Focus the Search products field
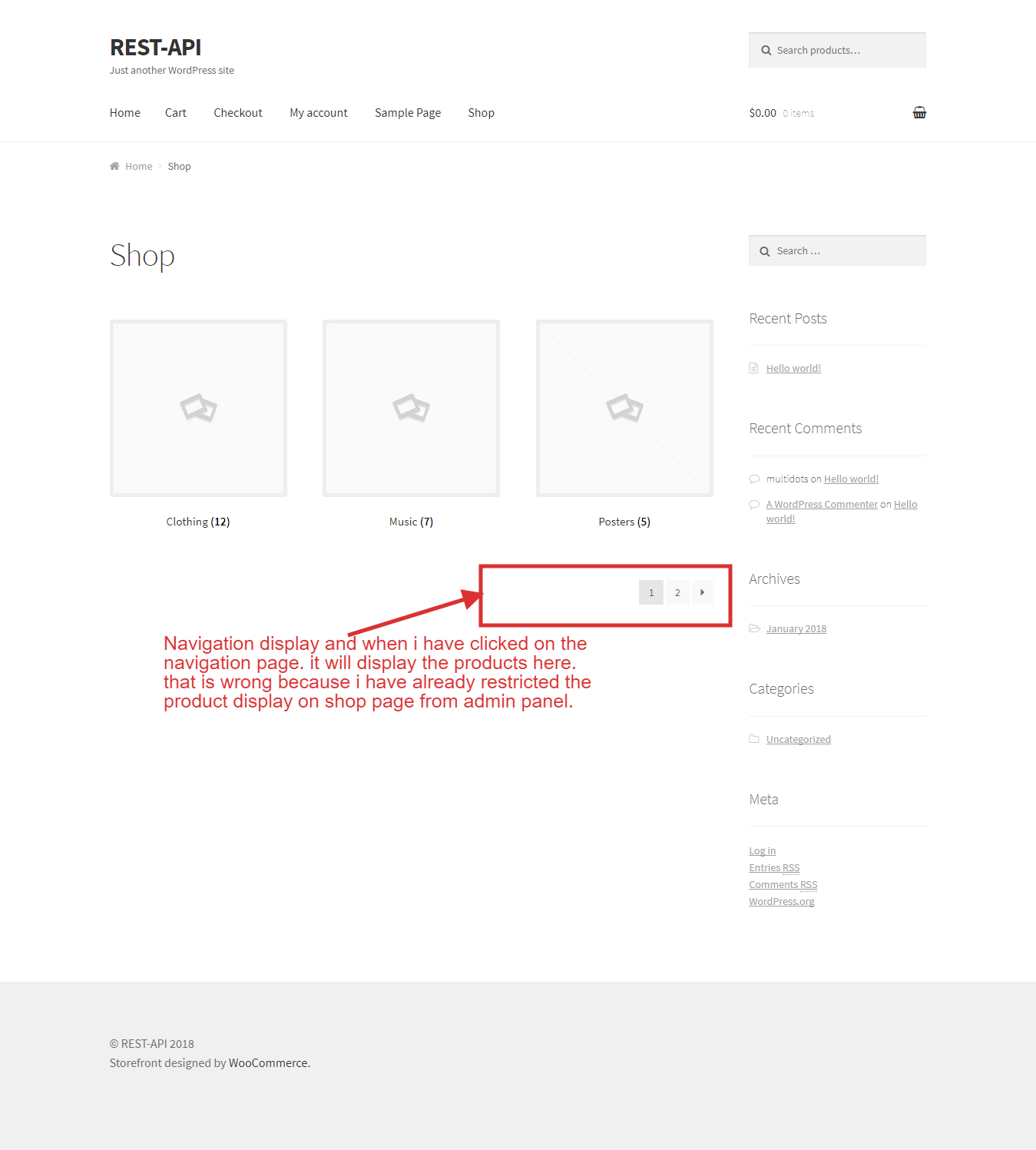This screenshot has height=1150, width=1036. (837, 50)
